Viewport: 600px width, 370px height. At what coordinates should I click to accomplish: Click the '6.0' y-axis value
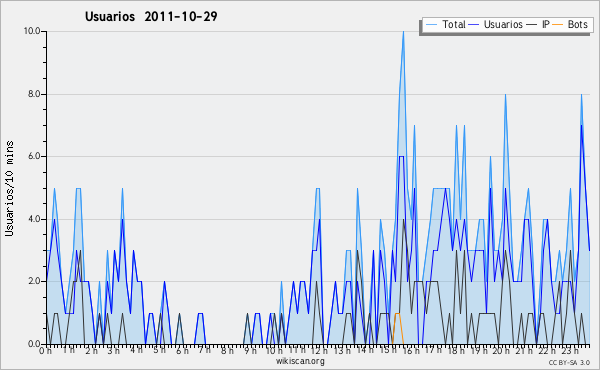[x=34, y=156]
